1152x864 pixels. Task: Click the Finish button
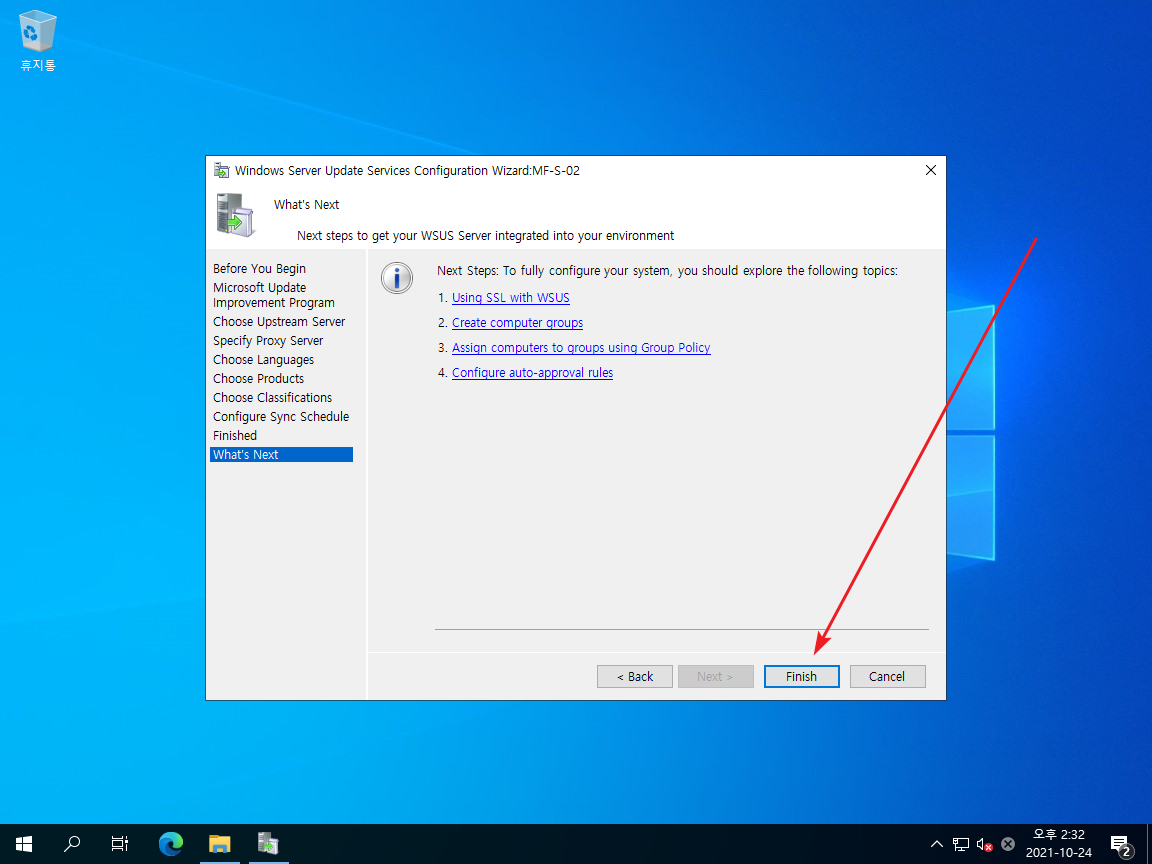[x=801, y=677]
